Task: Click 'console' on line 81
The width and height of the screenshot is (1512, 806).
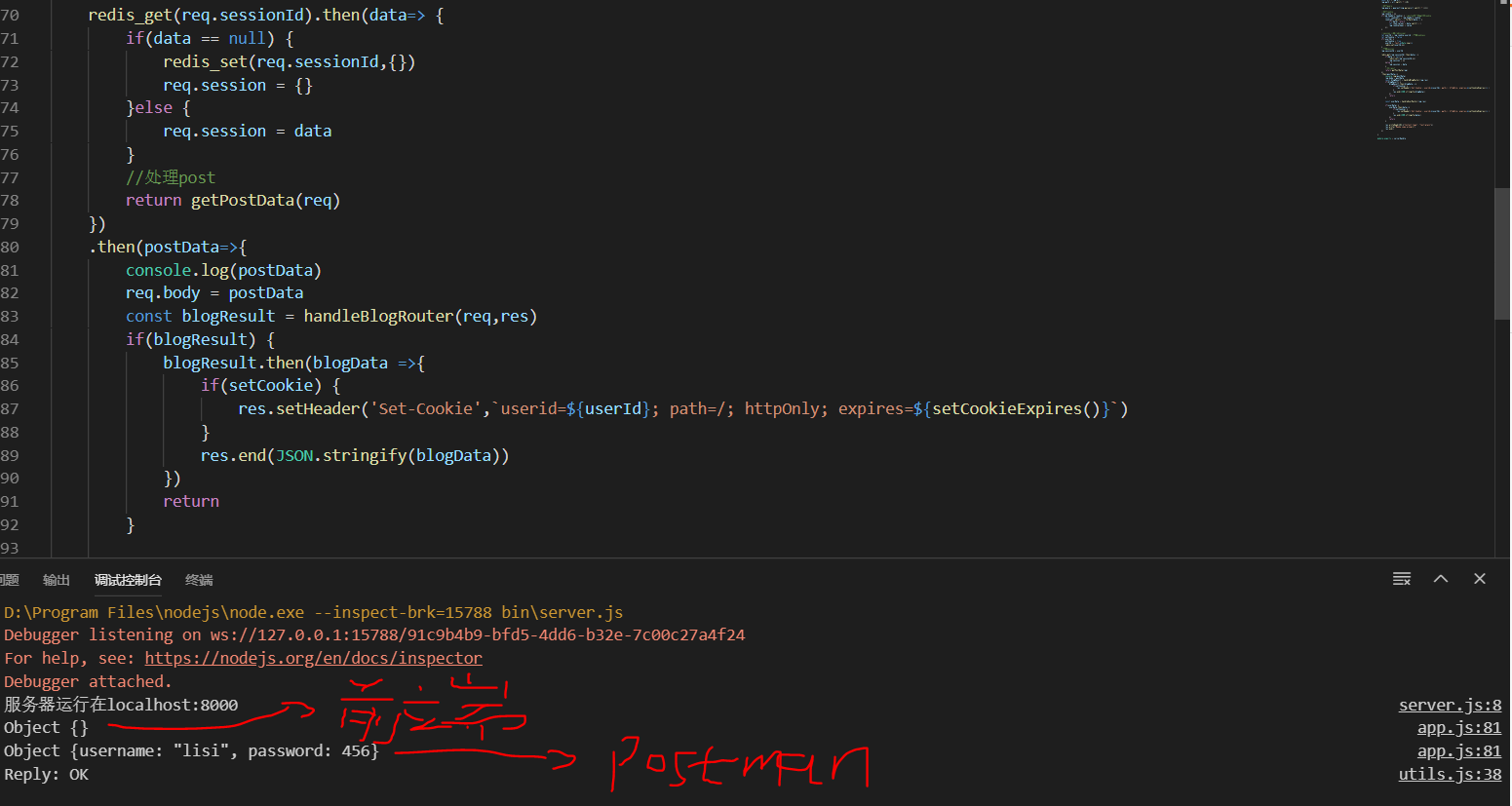Action: (158, 270)
